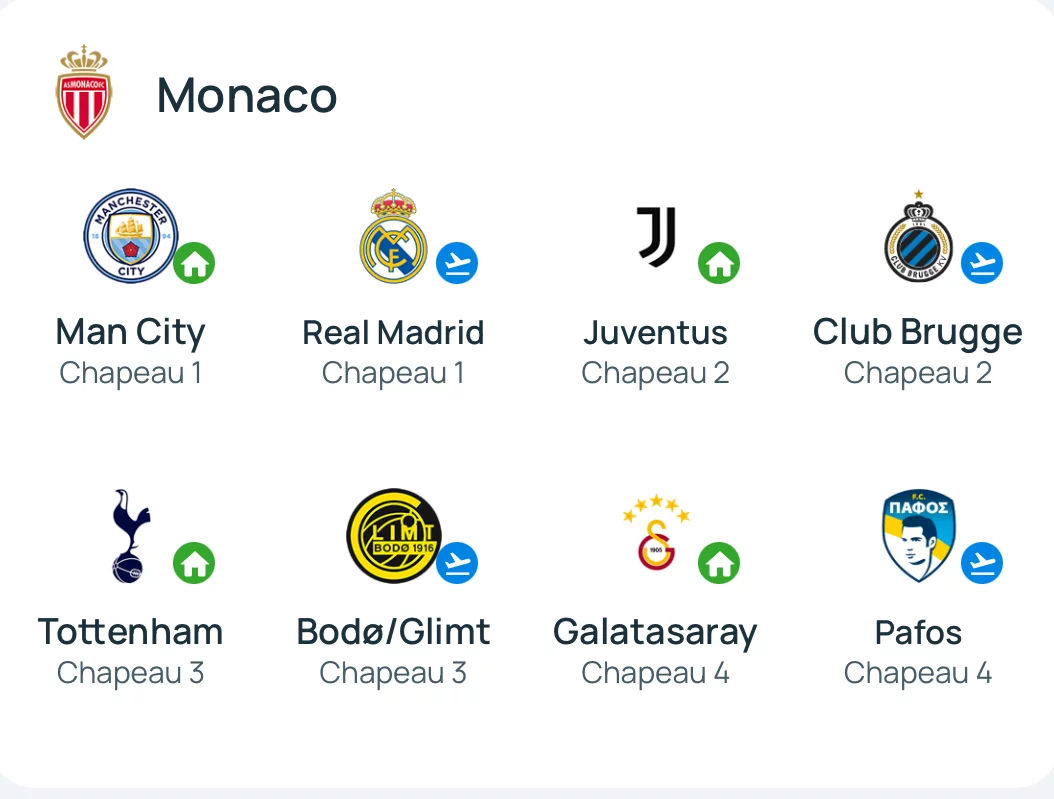The height and width of the screenshot is (799, 1054).
Task: Click the AS Monaco club crest
Action: [83, 92]
